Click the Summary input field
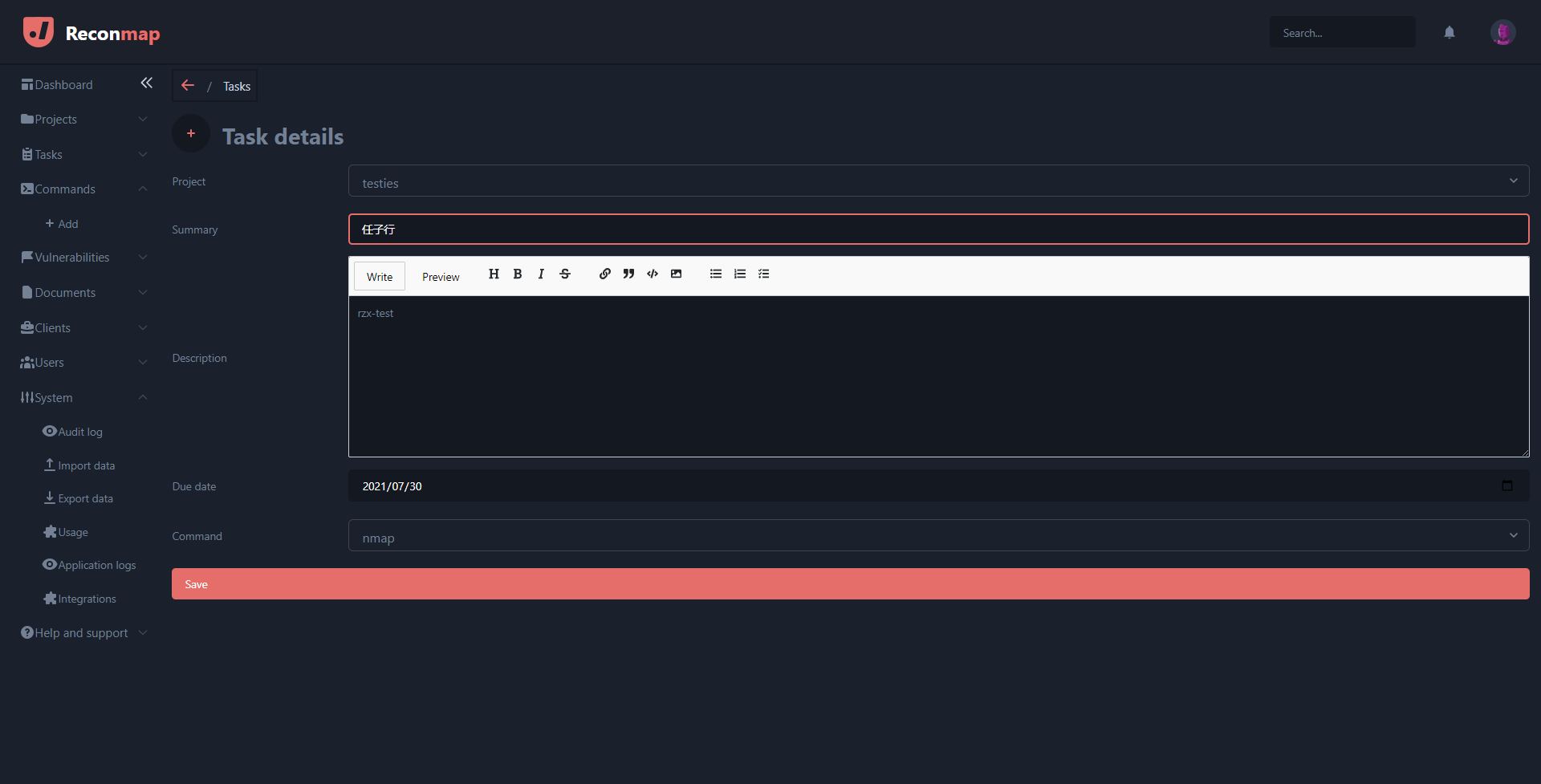 click(937, 230)
